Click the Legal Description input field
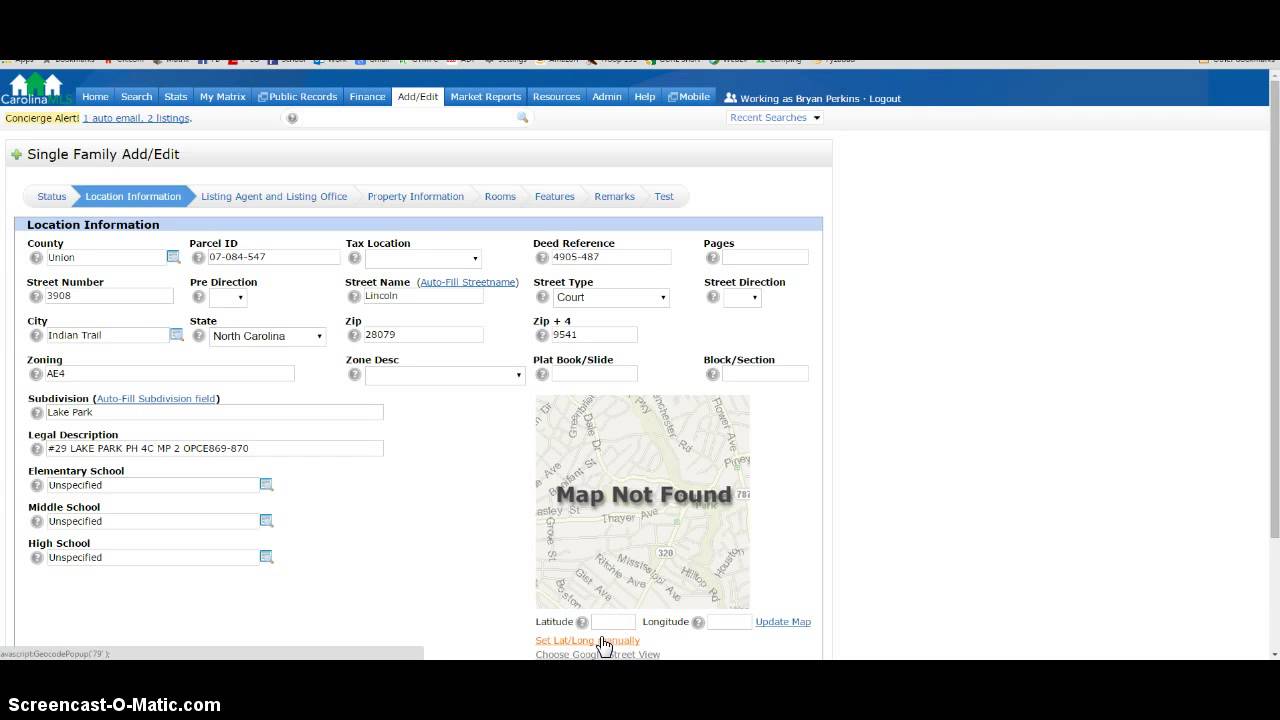The width and height of the screenshot is (1280, 720). [214, 449]
